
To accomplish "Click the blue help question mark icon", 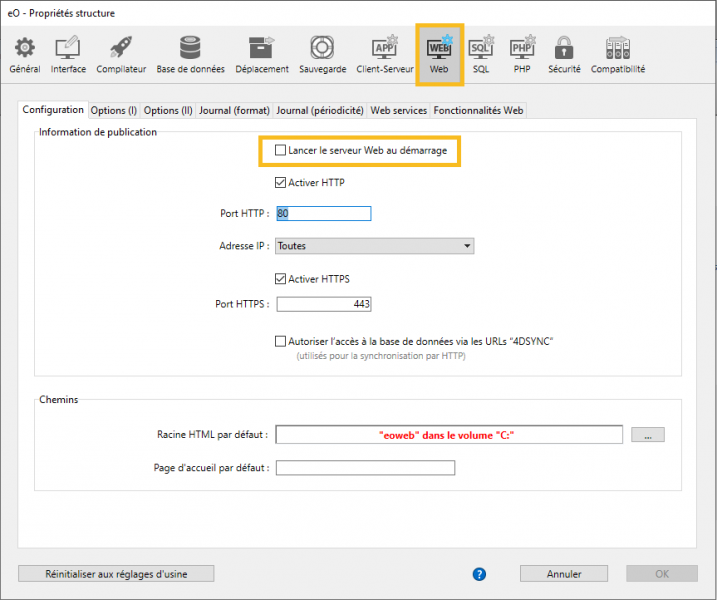I will click(x=479, y=574).
